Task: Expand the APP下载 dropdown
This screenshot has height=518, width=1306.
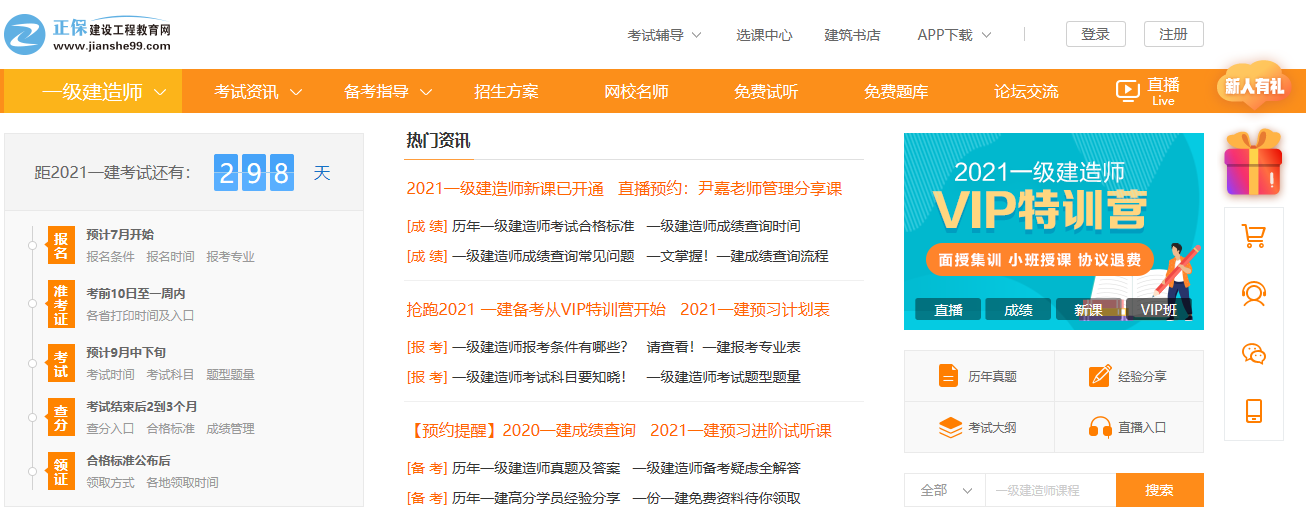Action: 954,35
